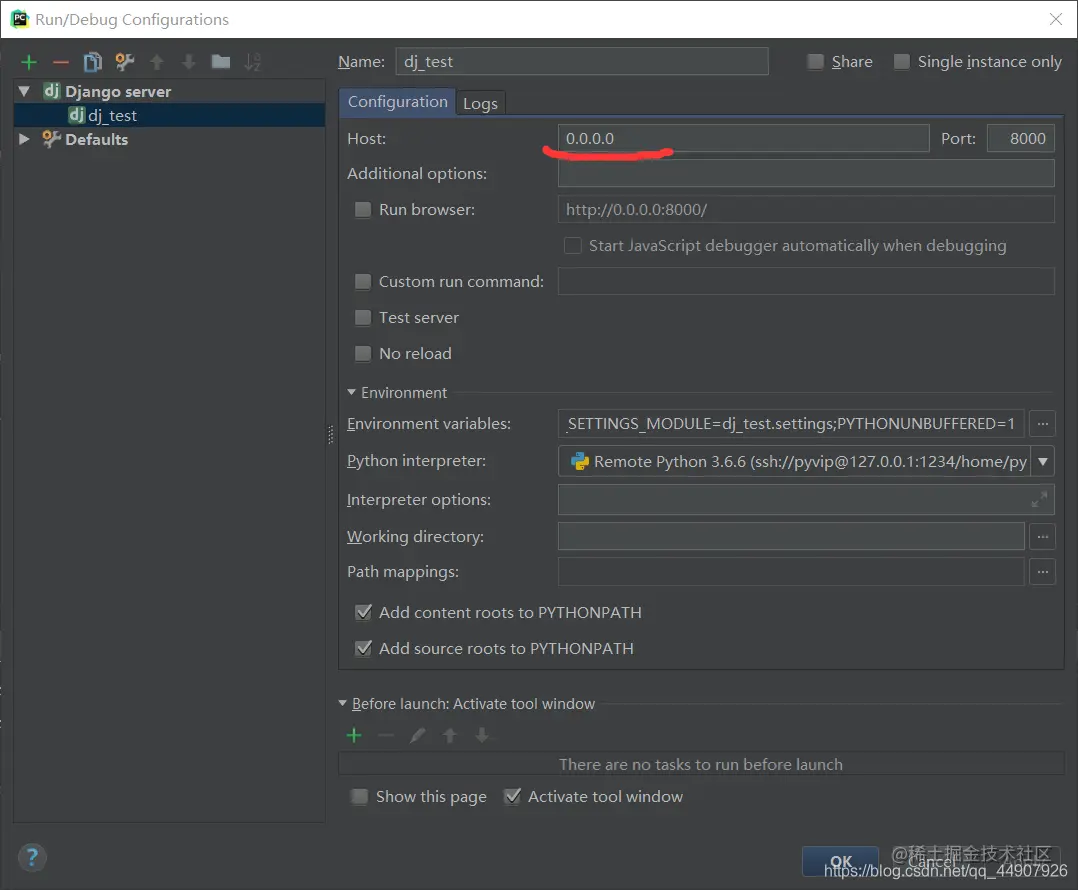The height and width of the screenshot is (890, 1078).
Task: Open the environment variables editor button
Action: (1042, 423)
